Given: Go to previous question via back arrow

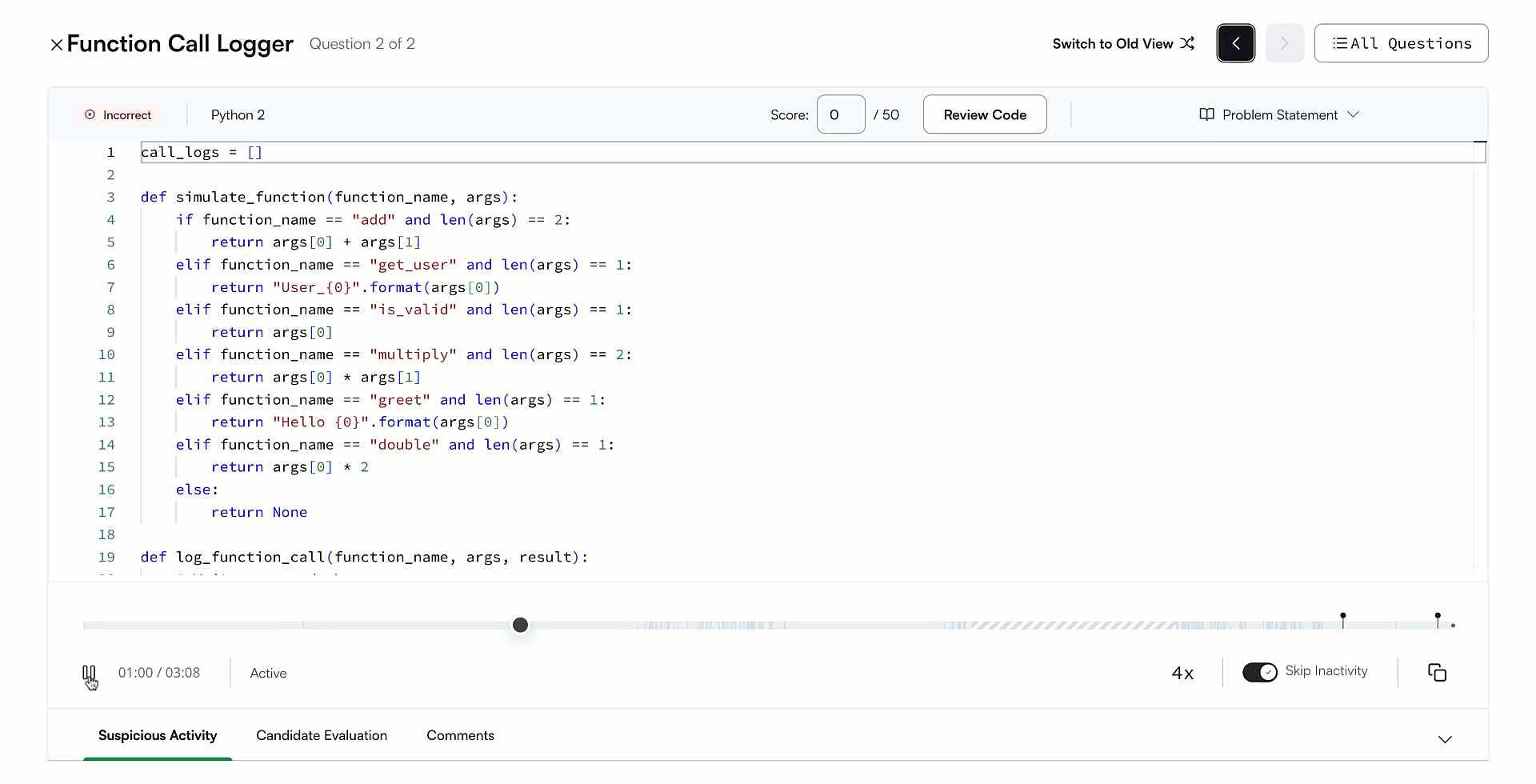Looking at the screenshot, I should click(x=1235, y=43).
